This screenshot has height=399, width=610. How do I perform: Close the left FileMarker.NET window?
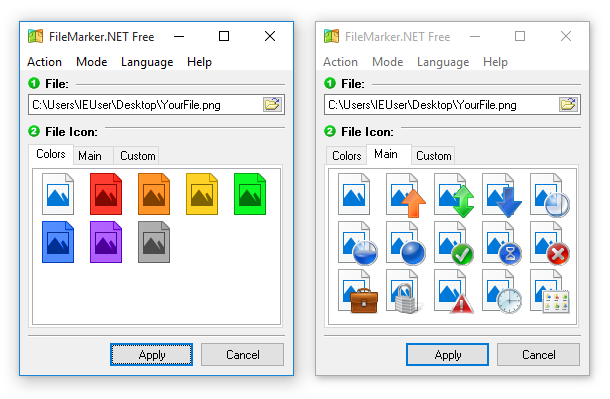coord(270,37)
